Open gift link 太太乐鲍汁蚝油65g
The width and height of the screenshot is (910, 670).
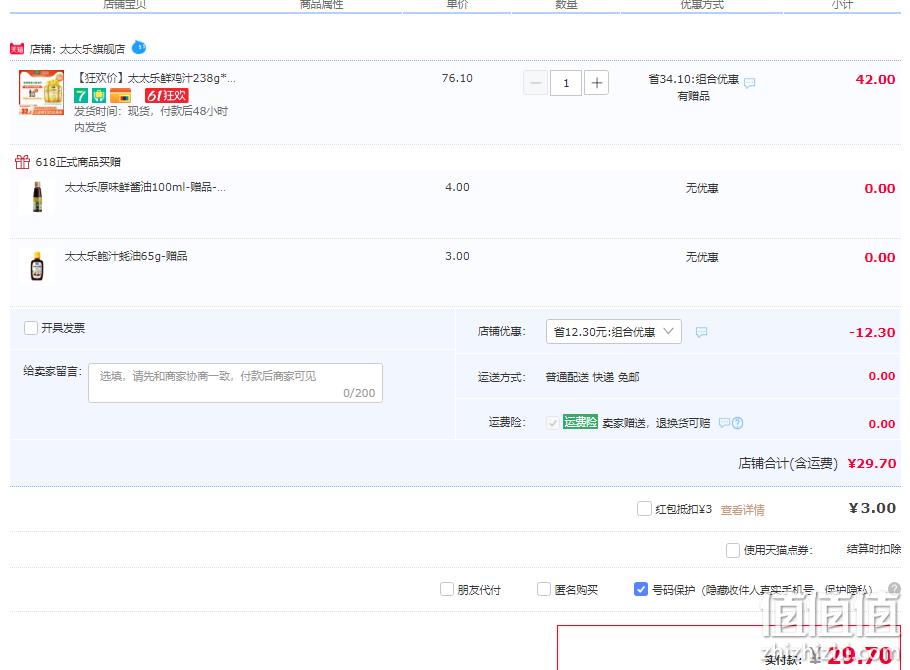coord(126,256)
